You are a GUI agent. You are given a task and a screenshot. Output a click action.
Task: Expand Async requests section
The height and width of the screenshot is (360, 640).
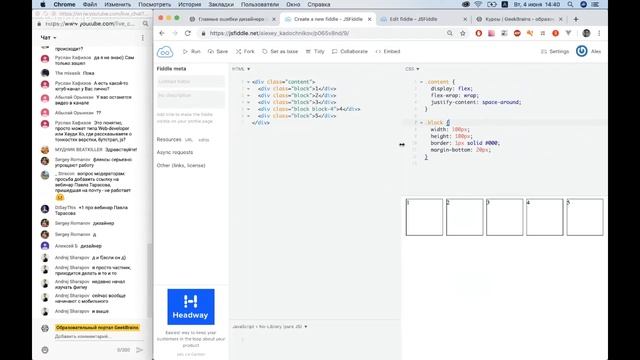175,152
